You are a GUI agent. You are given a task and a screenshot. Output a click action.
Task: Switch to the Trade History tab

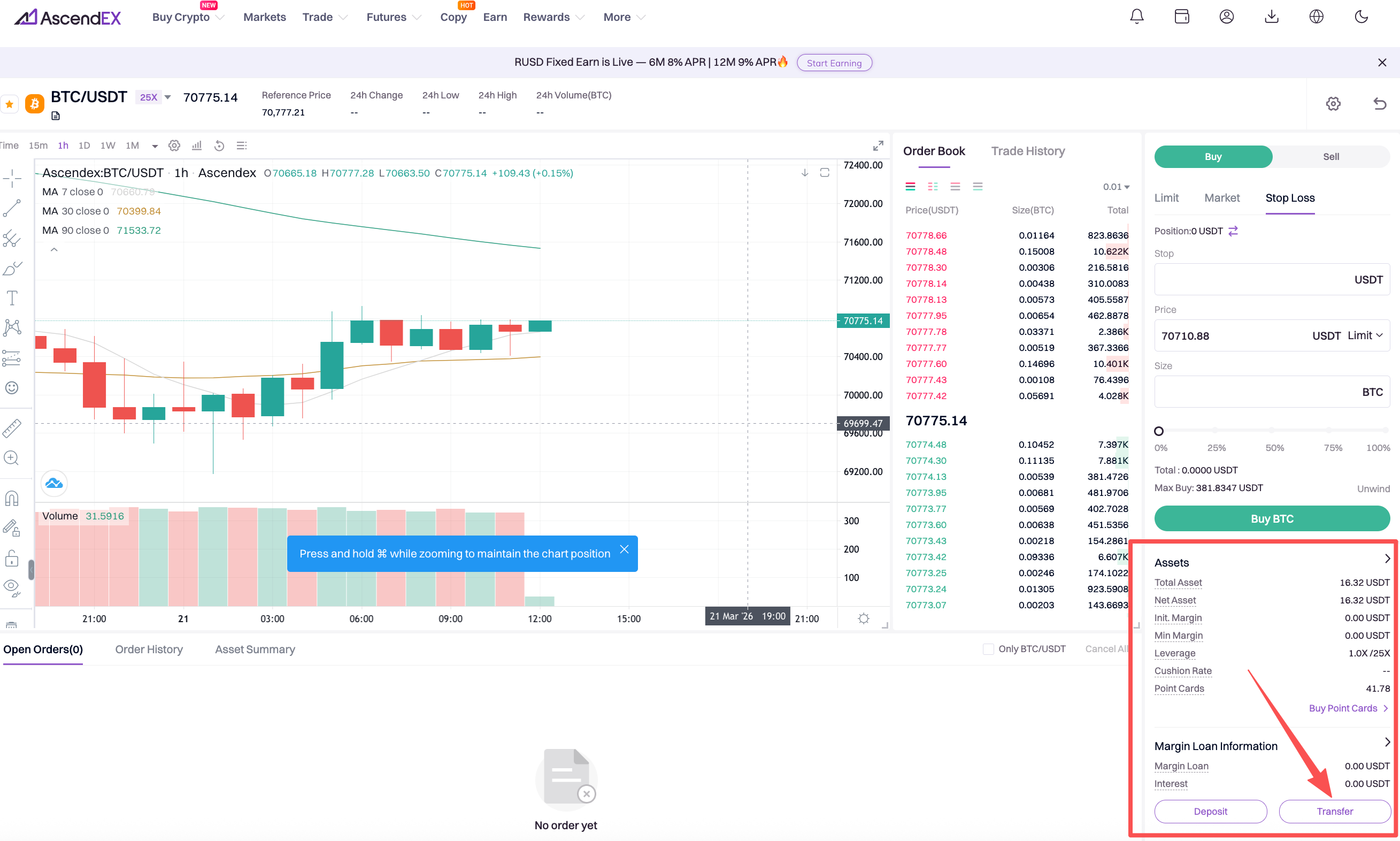pyautogui.click(x=1027, y=151)
